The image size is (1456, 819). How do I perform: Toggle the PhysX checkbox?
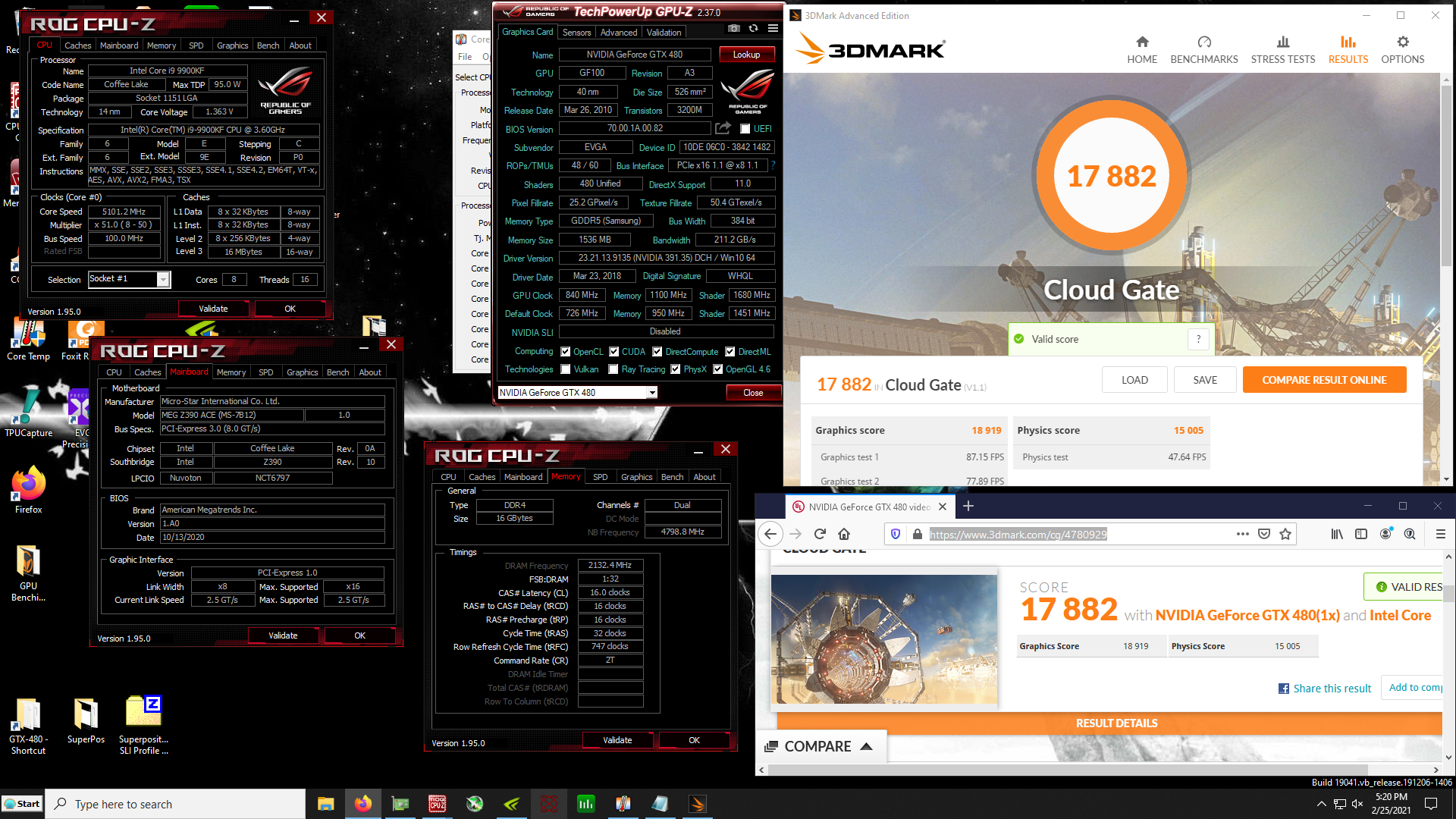(675, 369)
